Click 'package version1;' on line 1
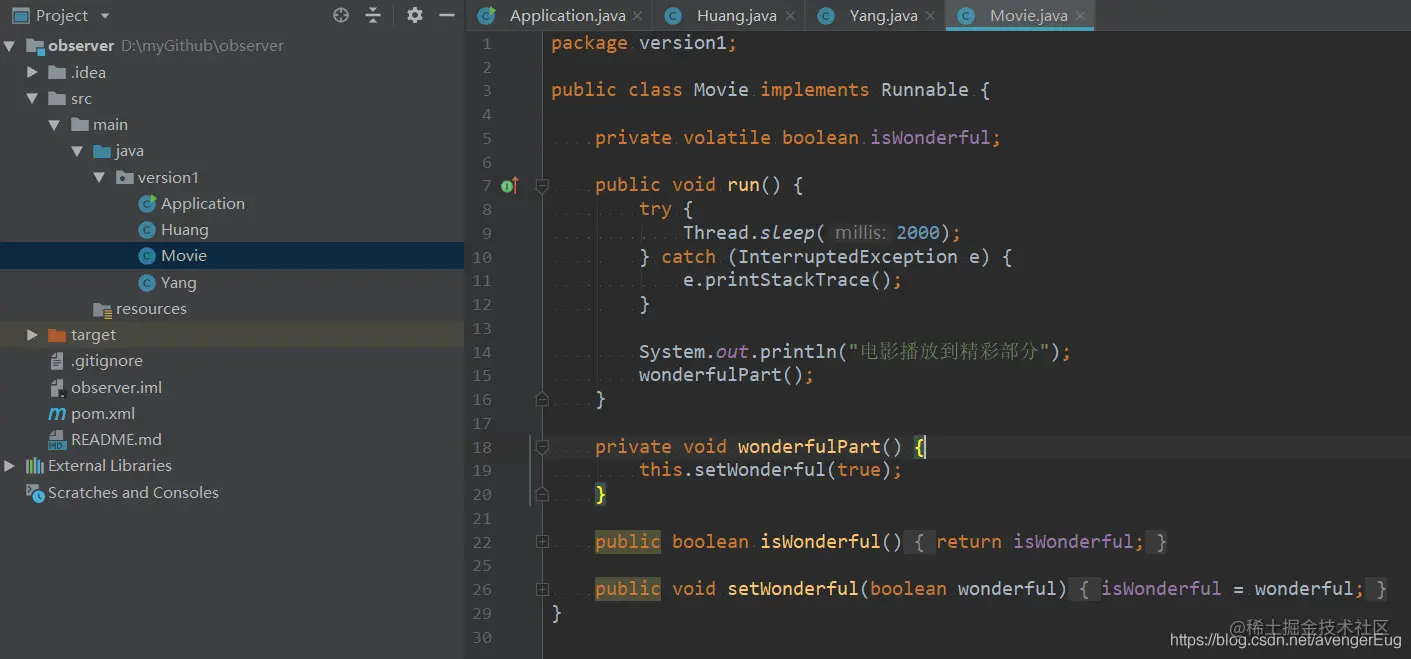Image resolution: width=1411 pixels, height=659 pixels. pyautogui.click(x=644, y=42)
